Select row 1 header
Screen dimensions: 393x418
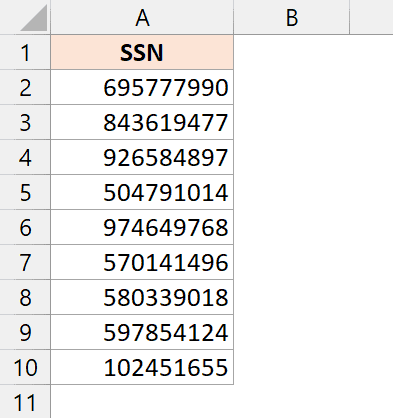(x=25, y=52)
